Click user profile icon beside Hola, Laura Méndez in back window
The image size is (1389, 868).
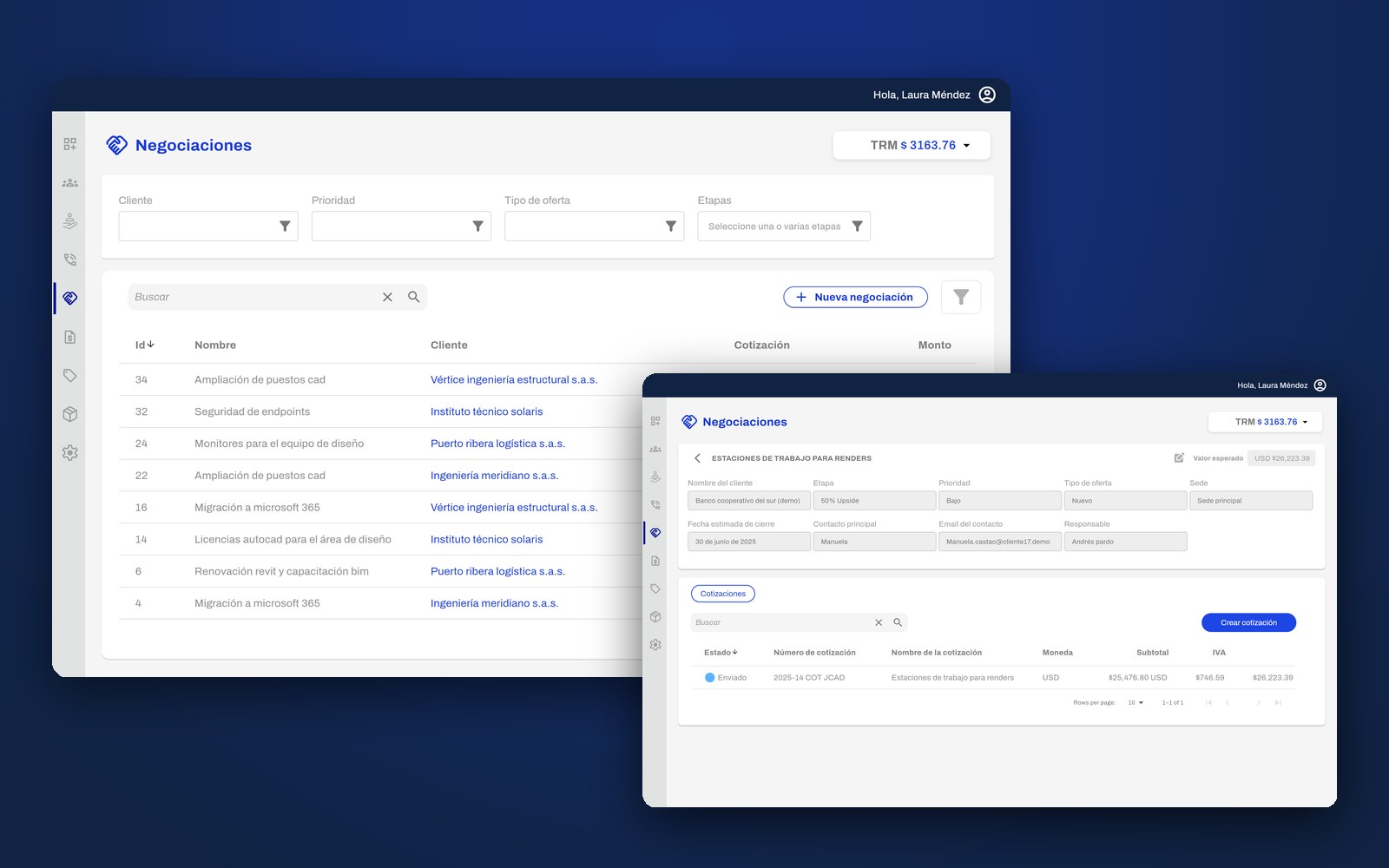coord(987,95)
